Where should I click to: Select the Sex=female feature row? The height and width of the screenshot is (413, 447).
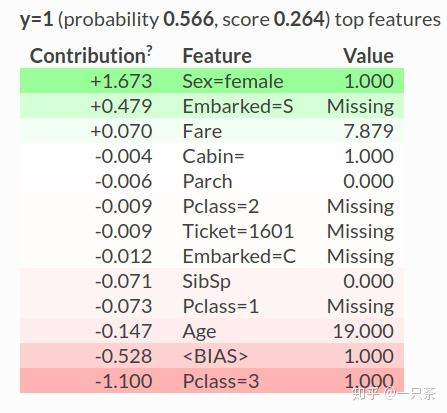(x=212, y=81)
